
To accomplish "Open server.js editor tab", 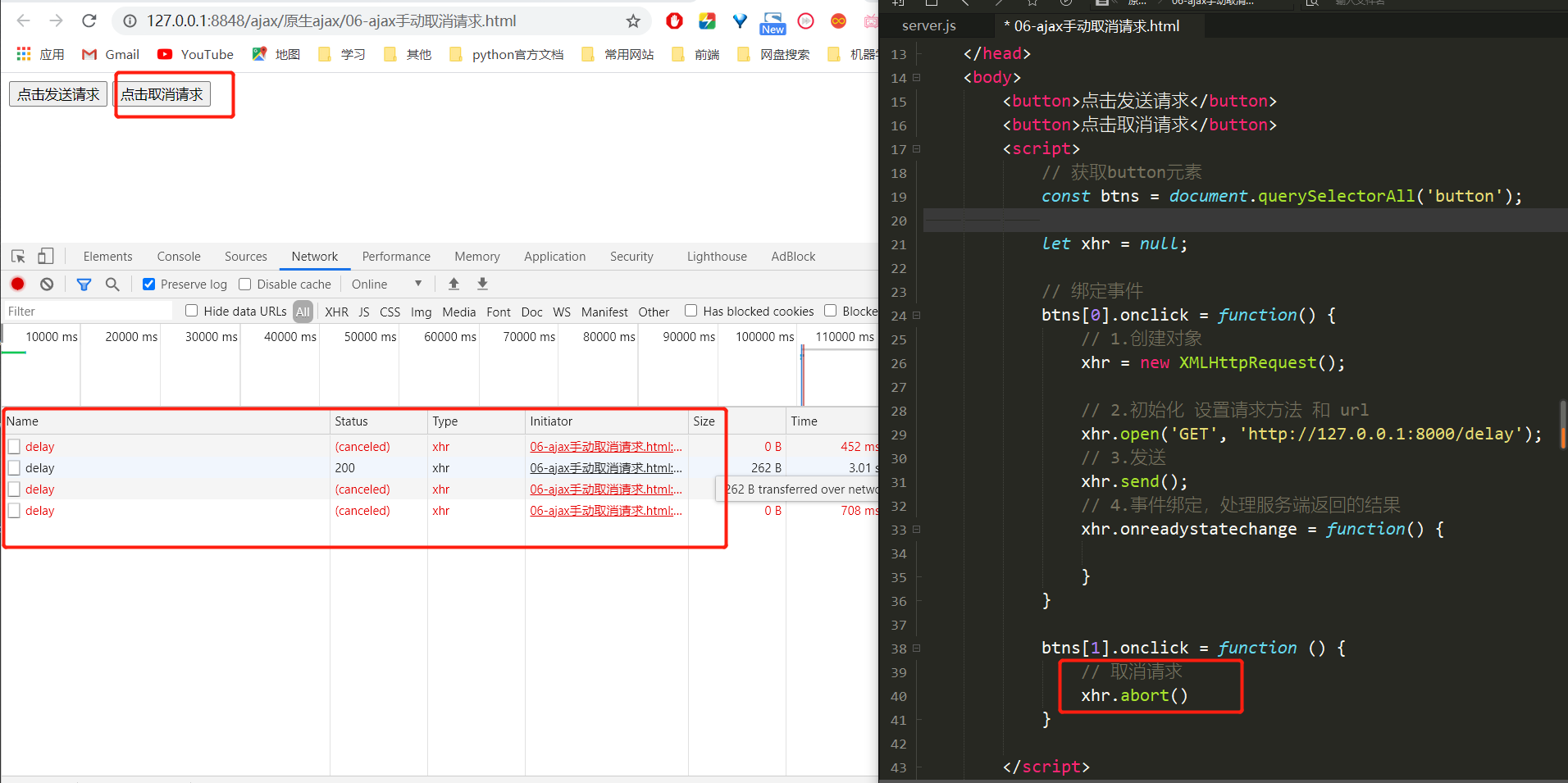I will point(929,25).
